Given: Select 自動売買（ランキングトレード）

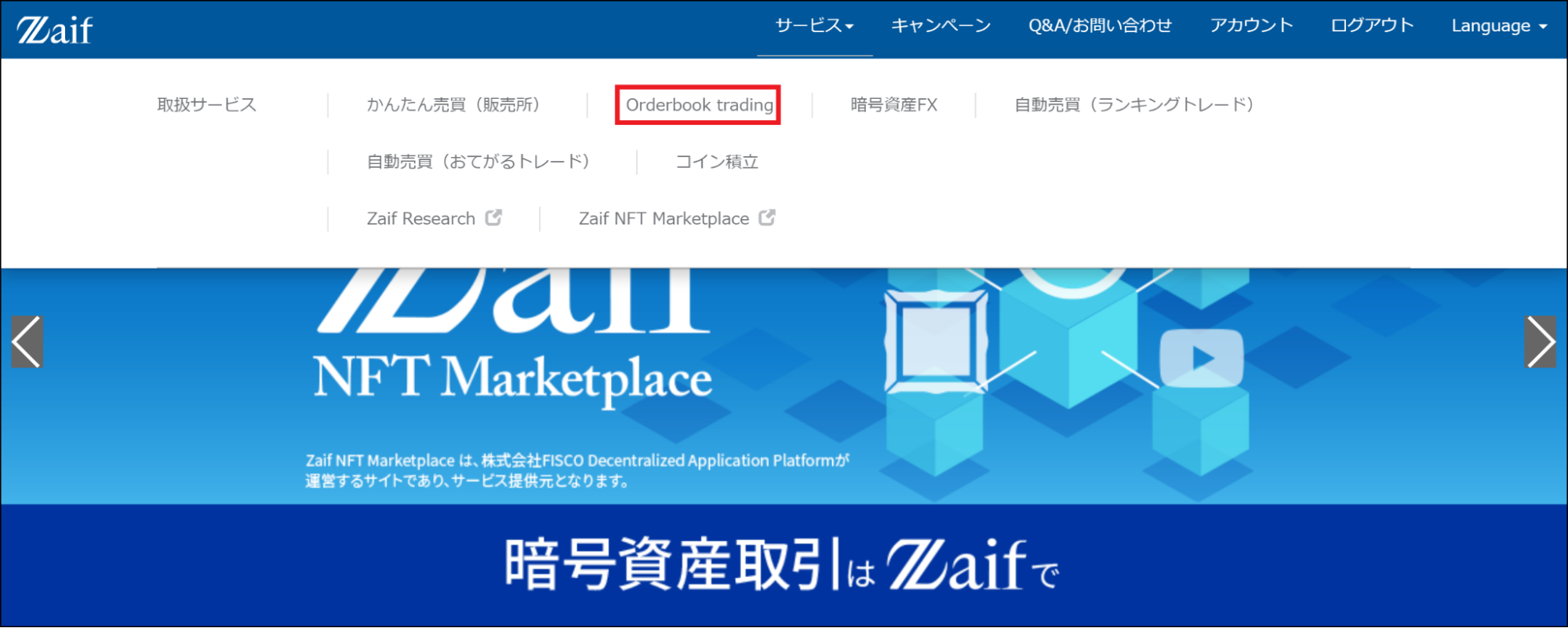Looking at the screenshot, I should (1134, 105).
